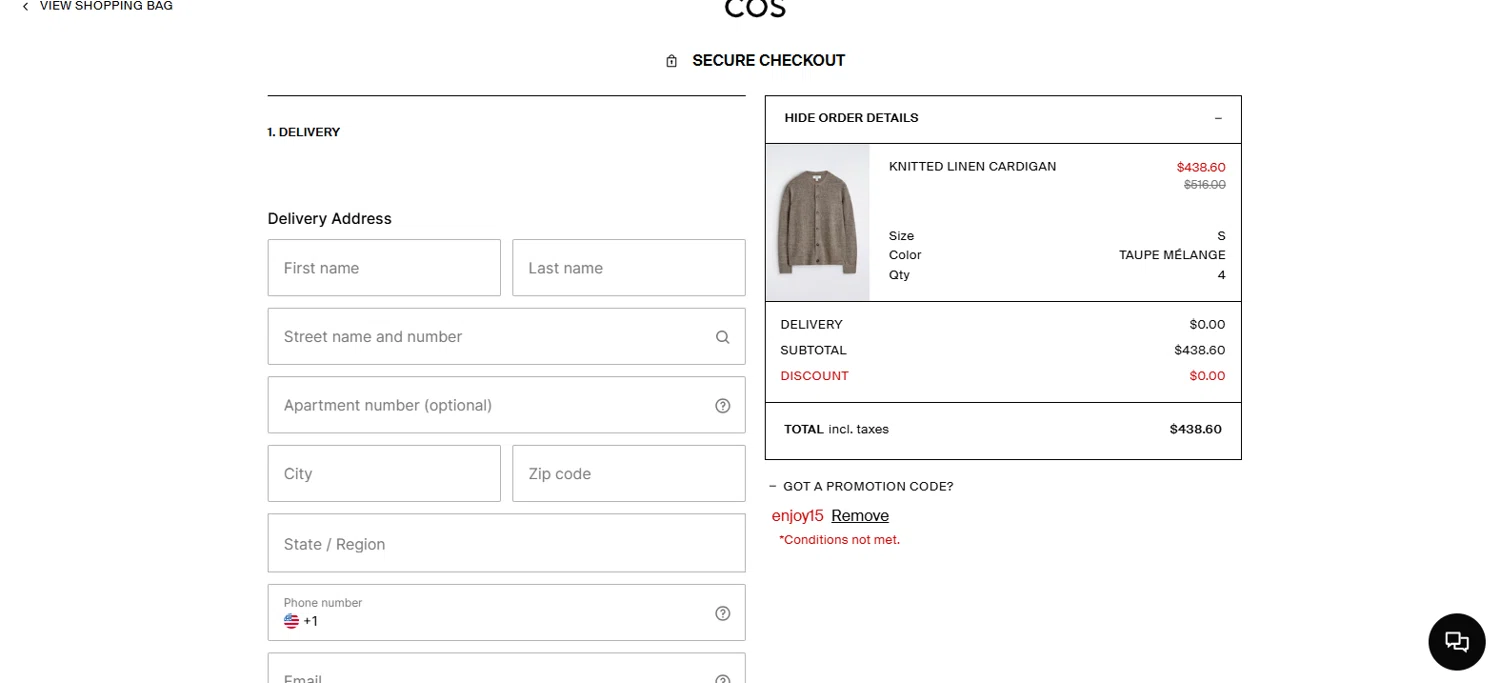1500x683 pixels.
Task: Click the City input field
Action: (x=384, y=474)
